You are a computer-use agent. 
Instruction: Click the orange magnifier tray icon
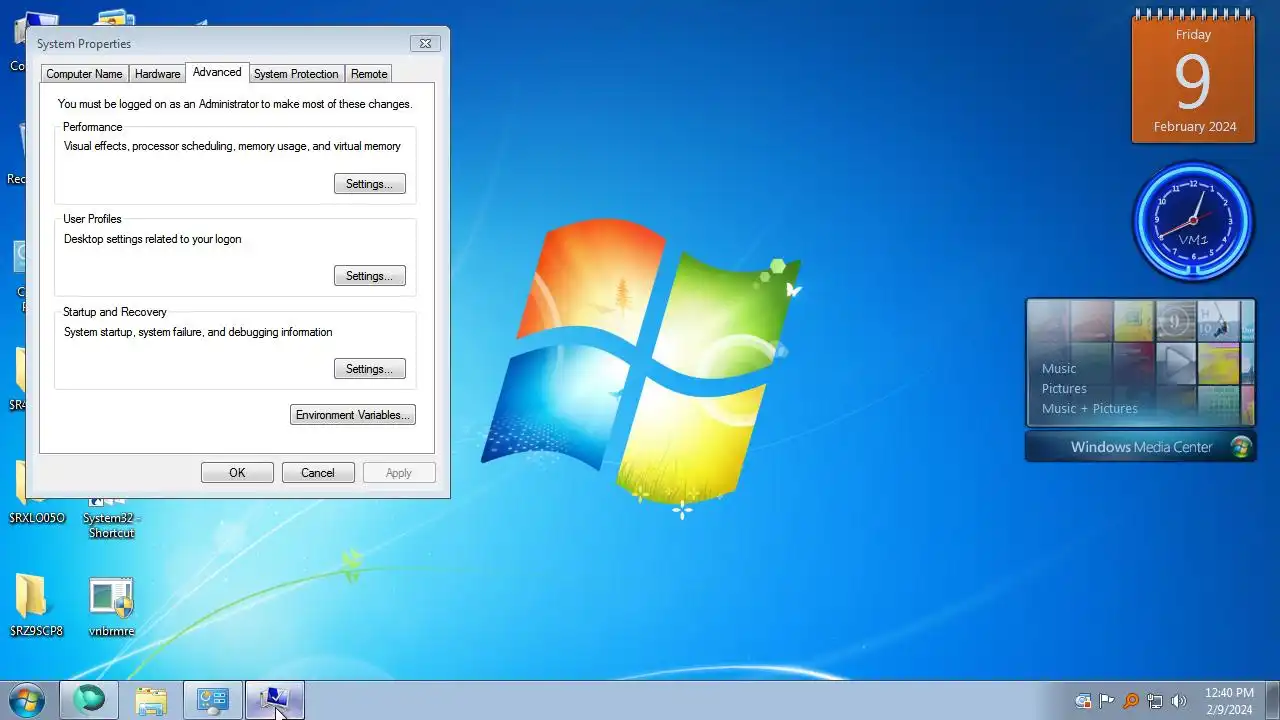pyautogui.click(x=1131, y=701)
